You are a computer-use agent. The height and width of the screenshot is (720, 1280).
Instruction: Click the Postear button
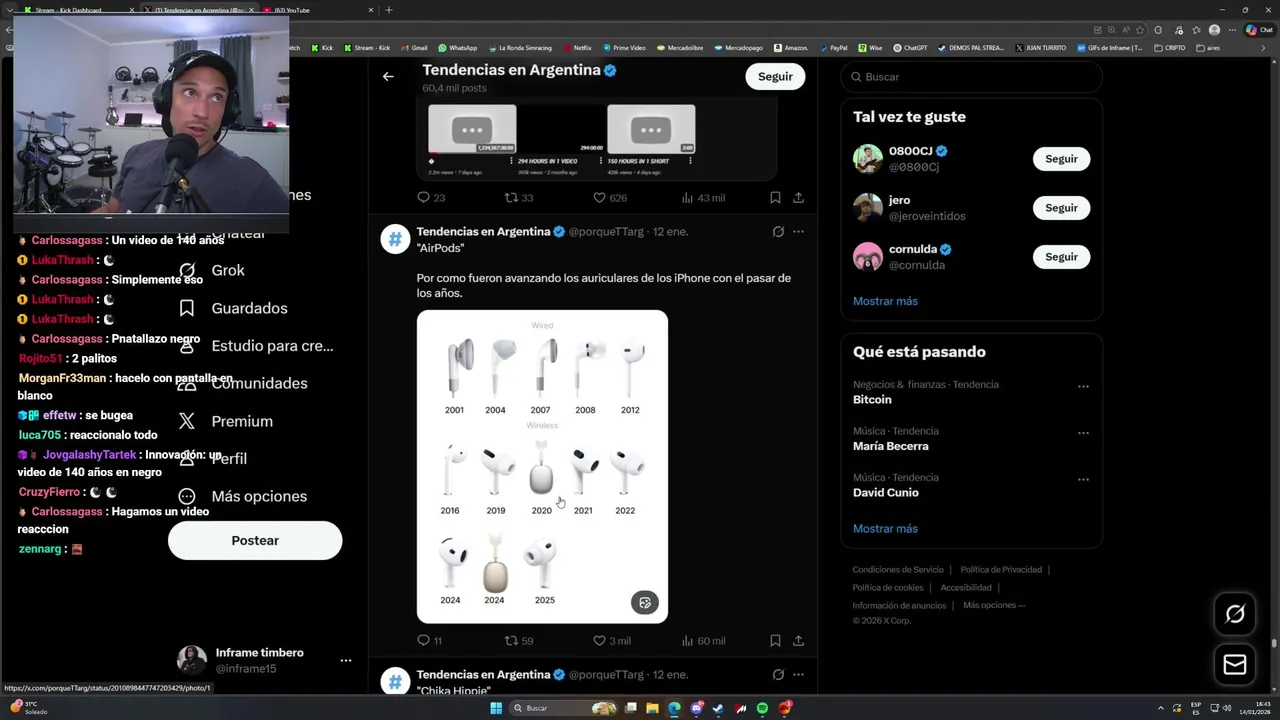[x=255, y=540]
